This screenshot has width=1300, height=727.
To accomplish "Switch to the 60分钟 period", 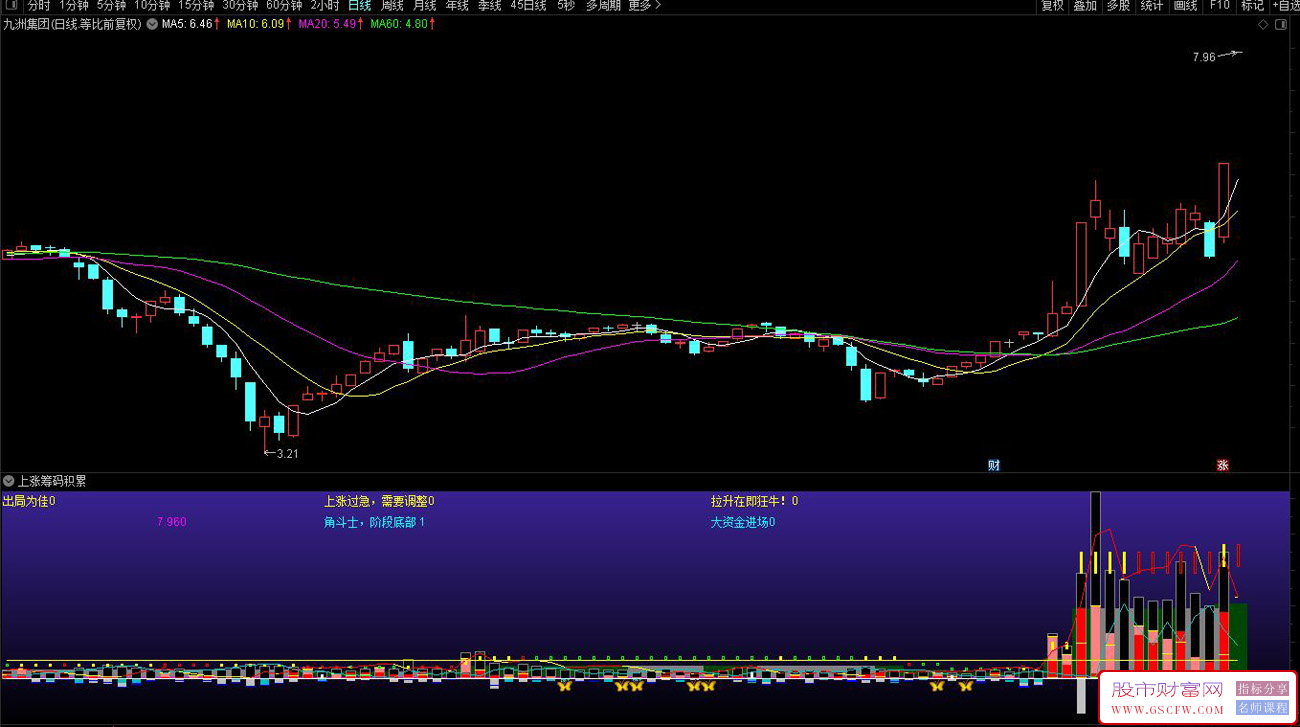I will tap(284, 6).
